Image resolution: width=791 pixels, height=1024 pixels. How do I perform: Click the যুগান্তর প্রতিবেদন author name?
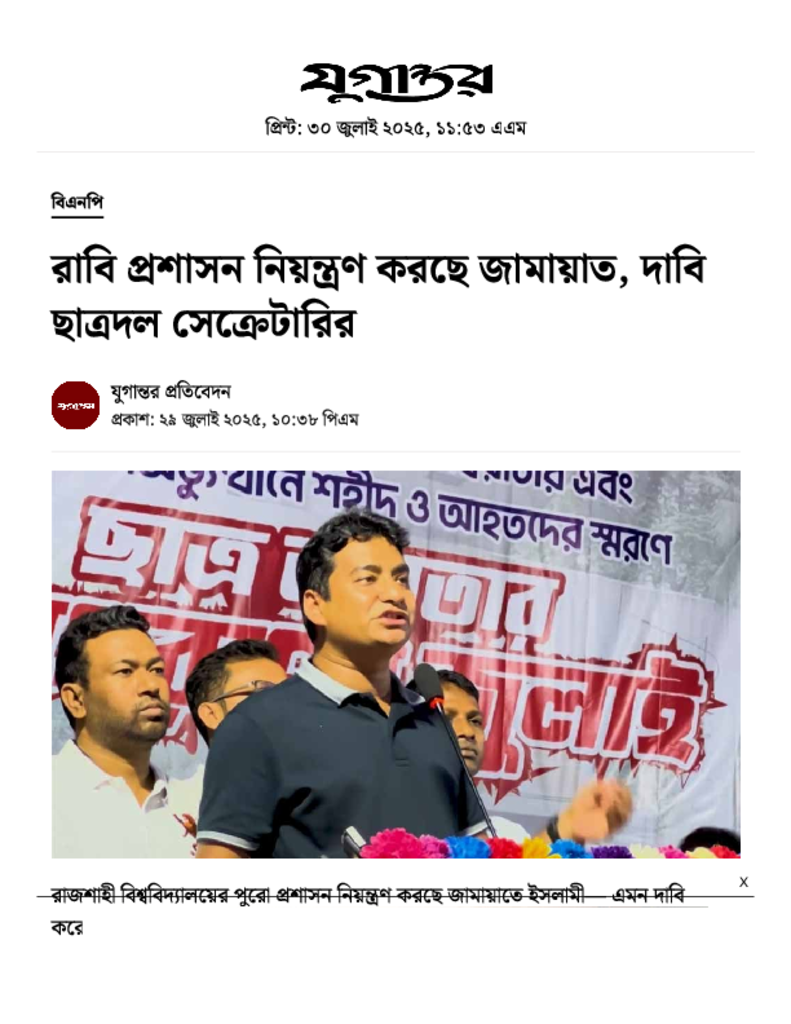point(170,392)
